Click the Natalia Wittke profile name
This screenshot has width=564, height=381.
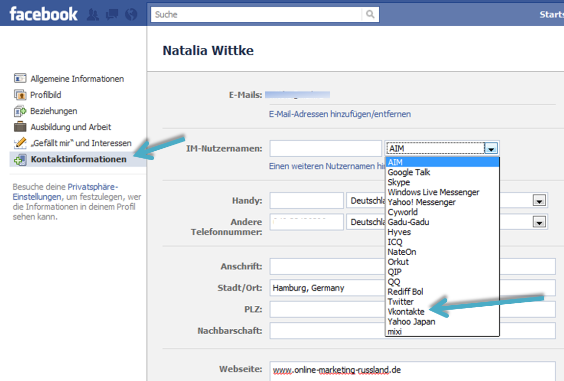208,50
